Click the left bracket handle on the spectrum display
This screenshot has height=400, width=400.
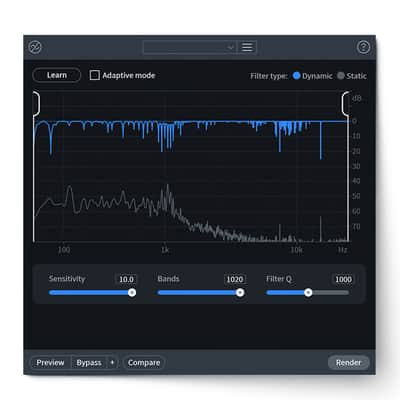click(36, 104)
